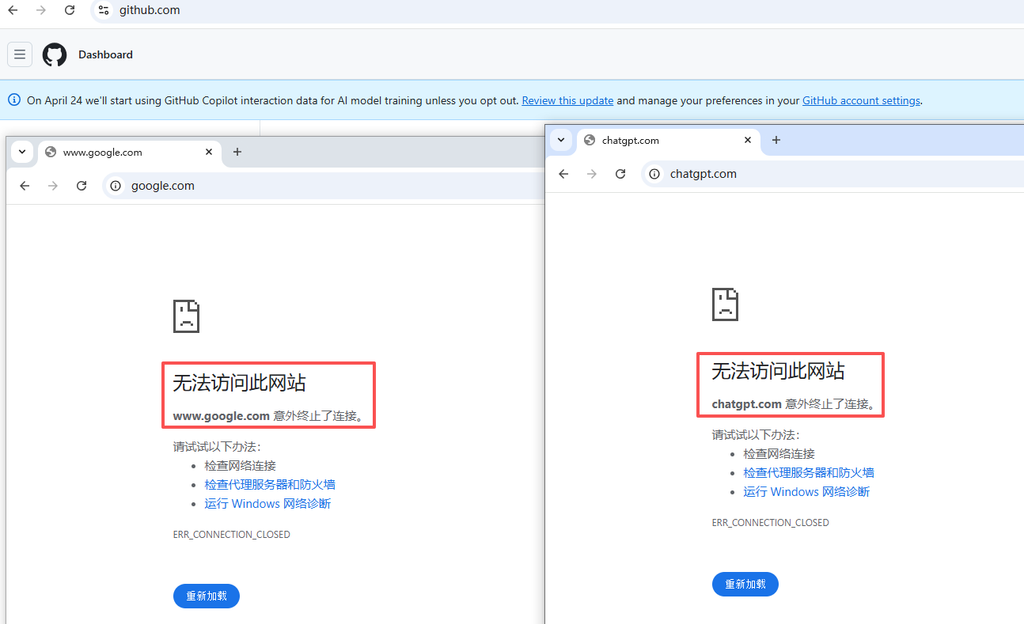Image resolution: width=1024 pixels, height=624 pixels.
Task: Click site info icon beside chatgpt.com
Action: pyautogui.click(x=654, y=174)
